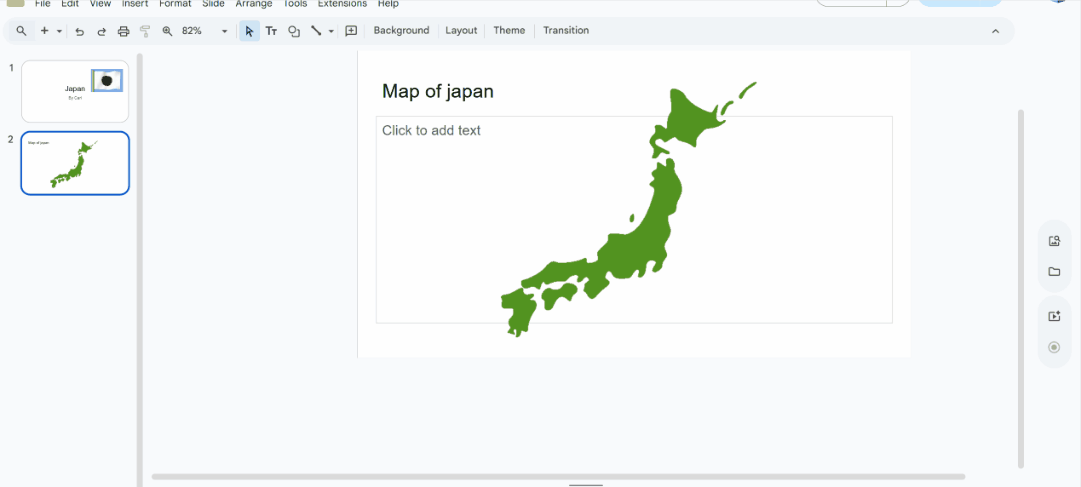Open the Format menu
1081x487 pixels.
point(175,3)
